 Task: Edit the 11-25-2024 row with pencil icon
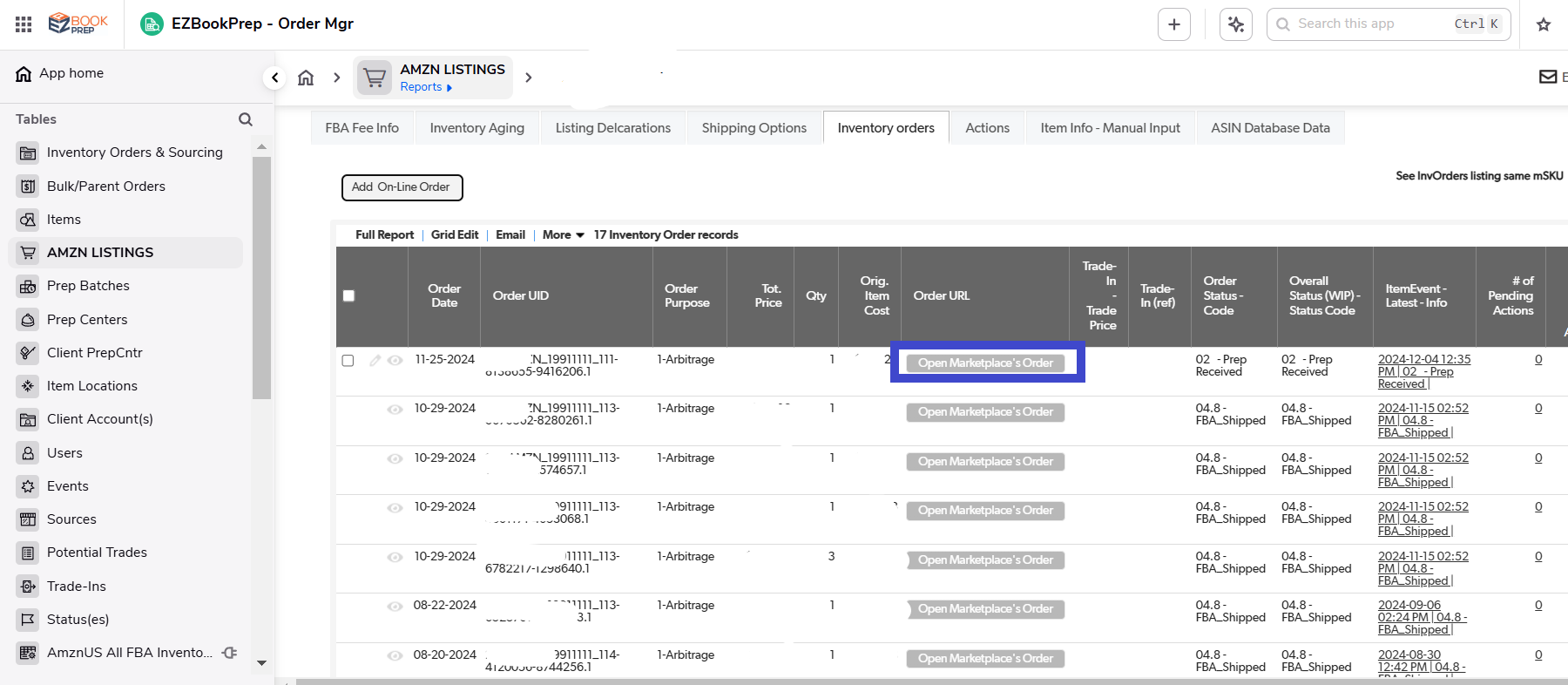pyautogui.click(x=375, y=360)
